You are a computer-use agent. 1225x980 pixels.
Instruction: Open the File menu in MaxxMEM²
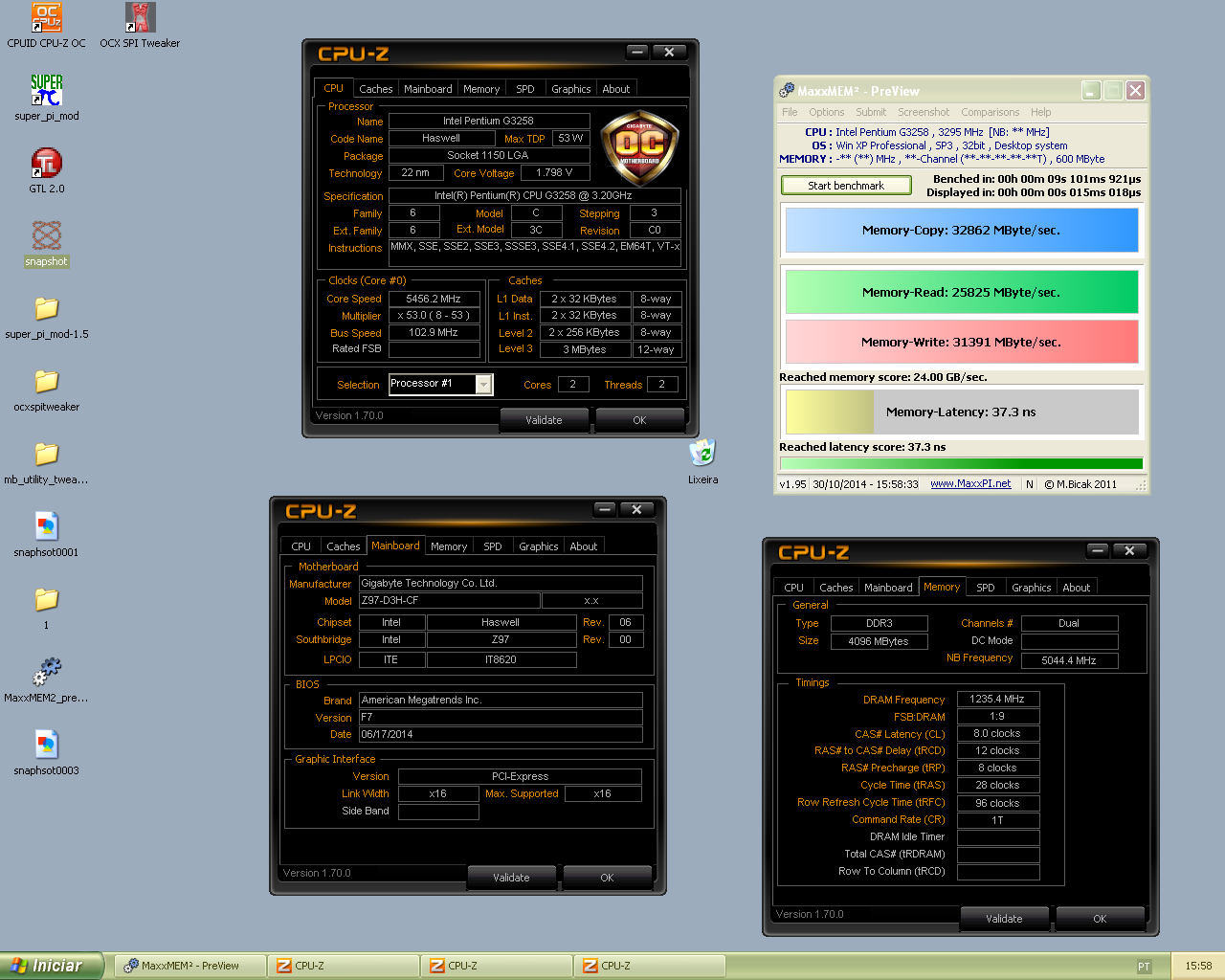click(790, 112)
